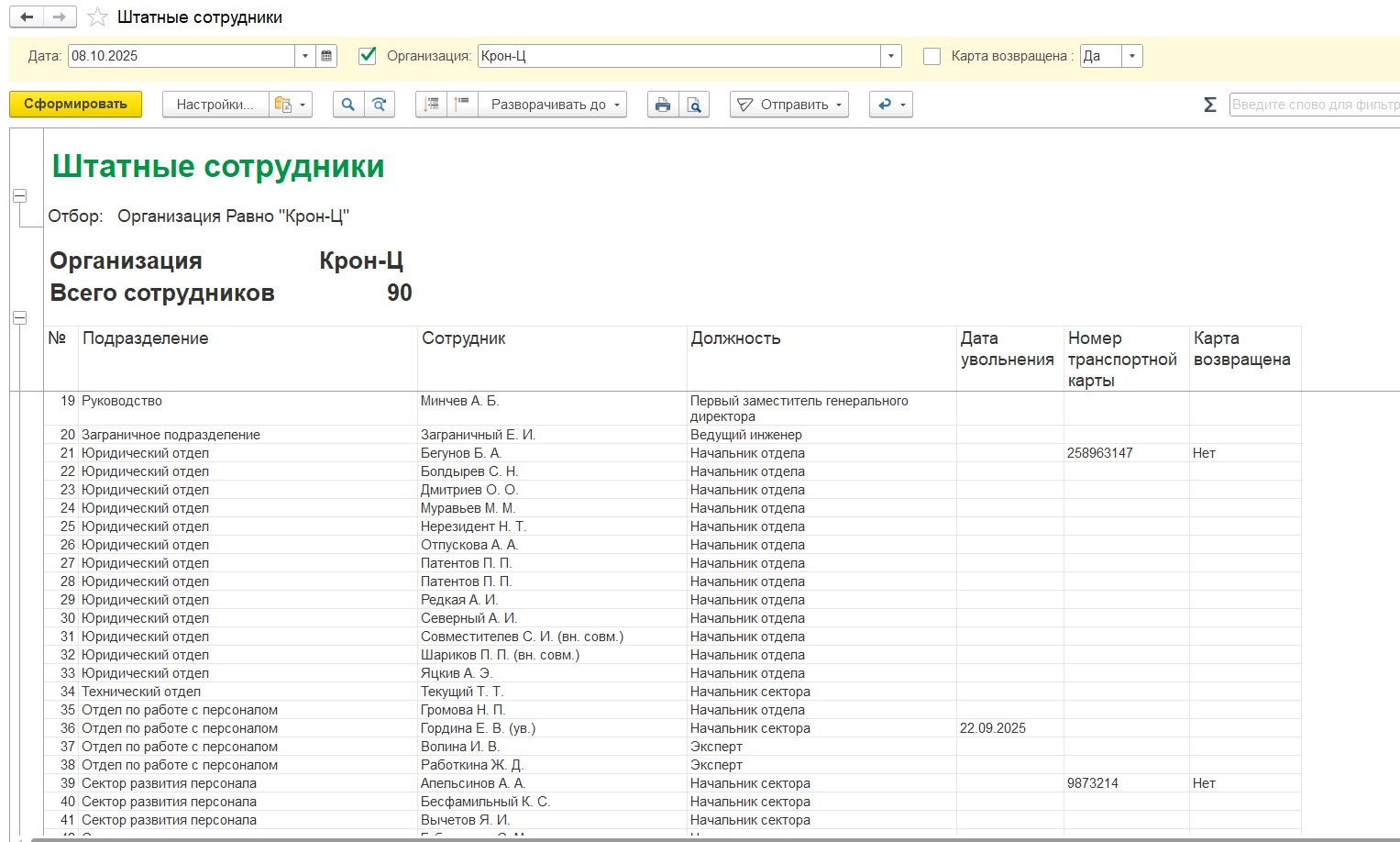Uncheck the Организация filter checkbox
Viewport: 1400px width, 842px height.
[368, 56]
